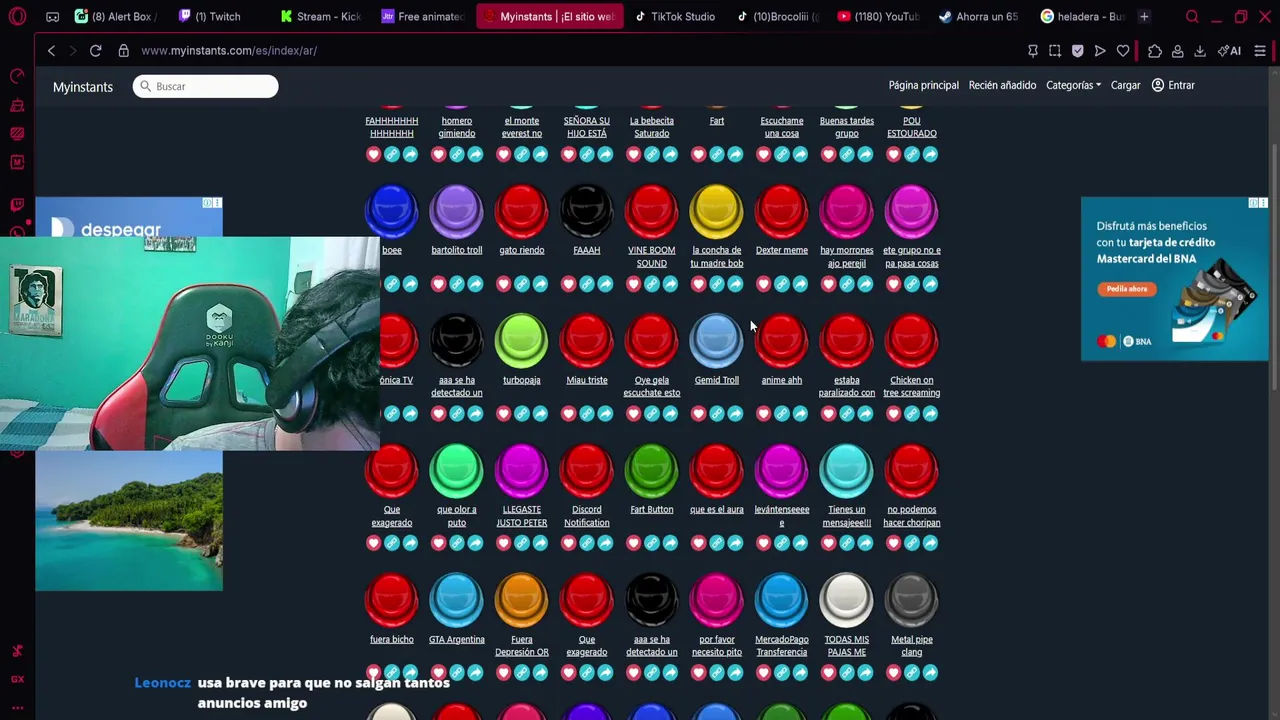Play the black 'FAAAH' sound button
This screenshot has height=720, width=1280.
(x=586, y=211)
